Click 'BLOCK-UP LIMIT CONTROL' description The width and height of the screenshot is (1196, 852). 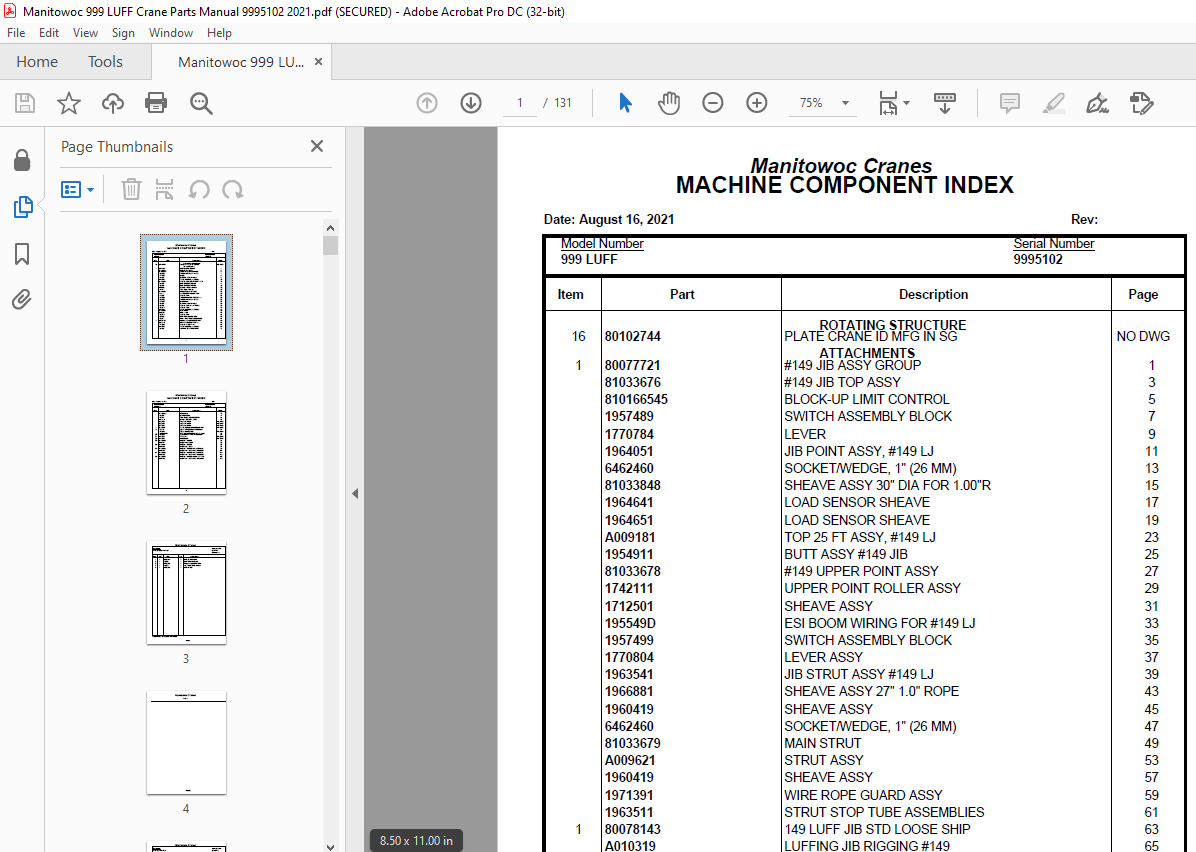tap(866, 400)
